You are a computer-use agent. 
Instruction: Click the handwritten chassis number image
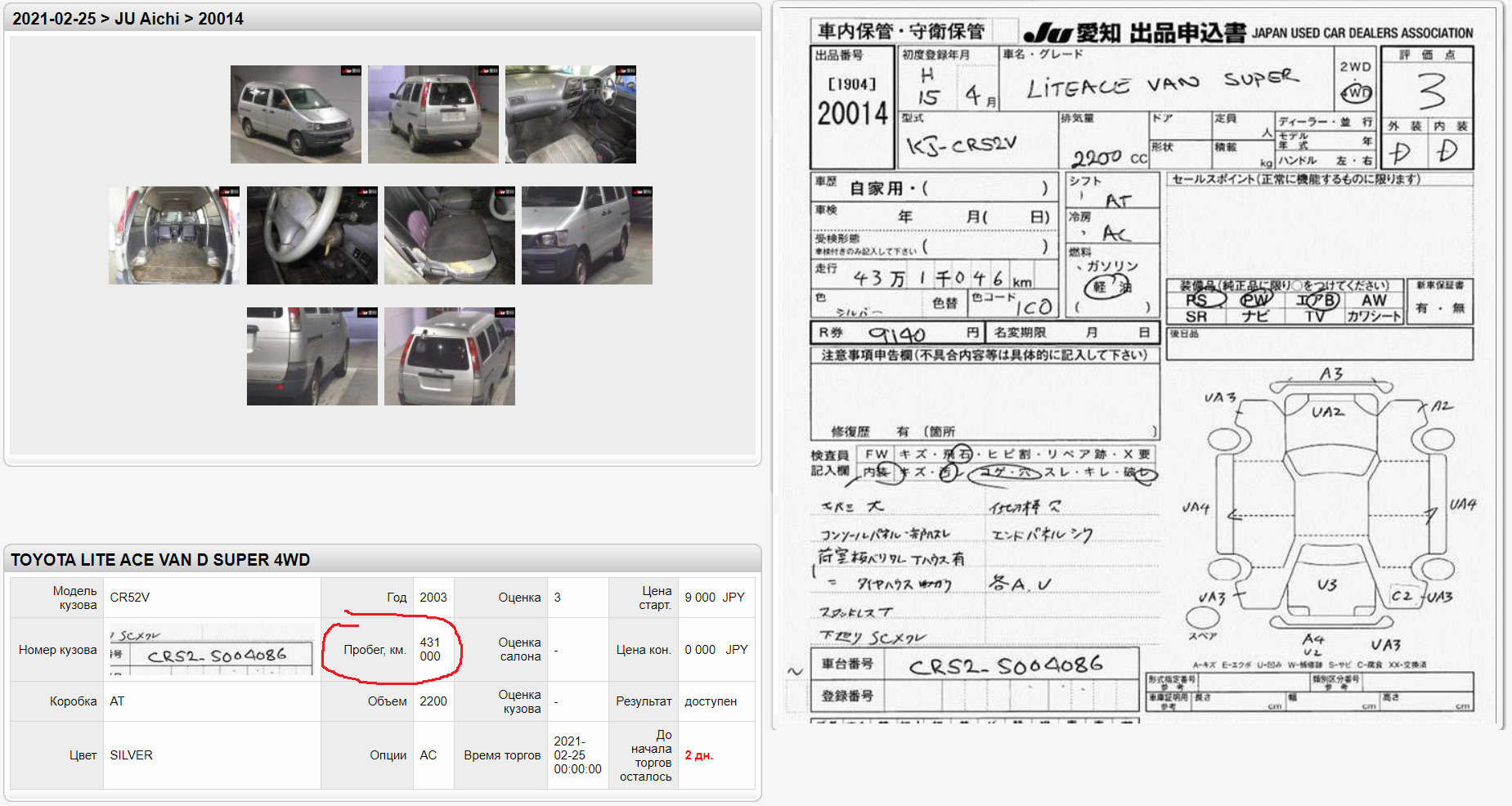[x=212, y=650]
